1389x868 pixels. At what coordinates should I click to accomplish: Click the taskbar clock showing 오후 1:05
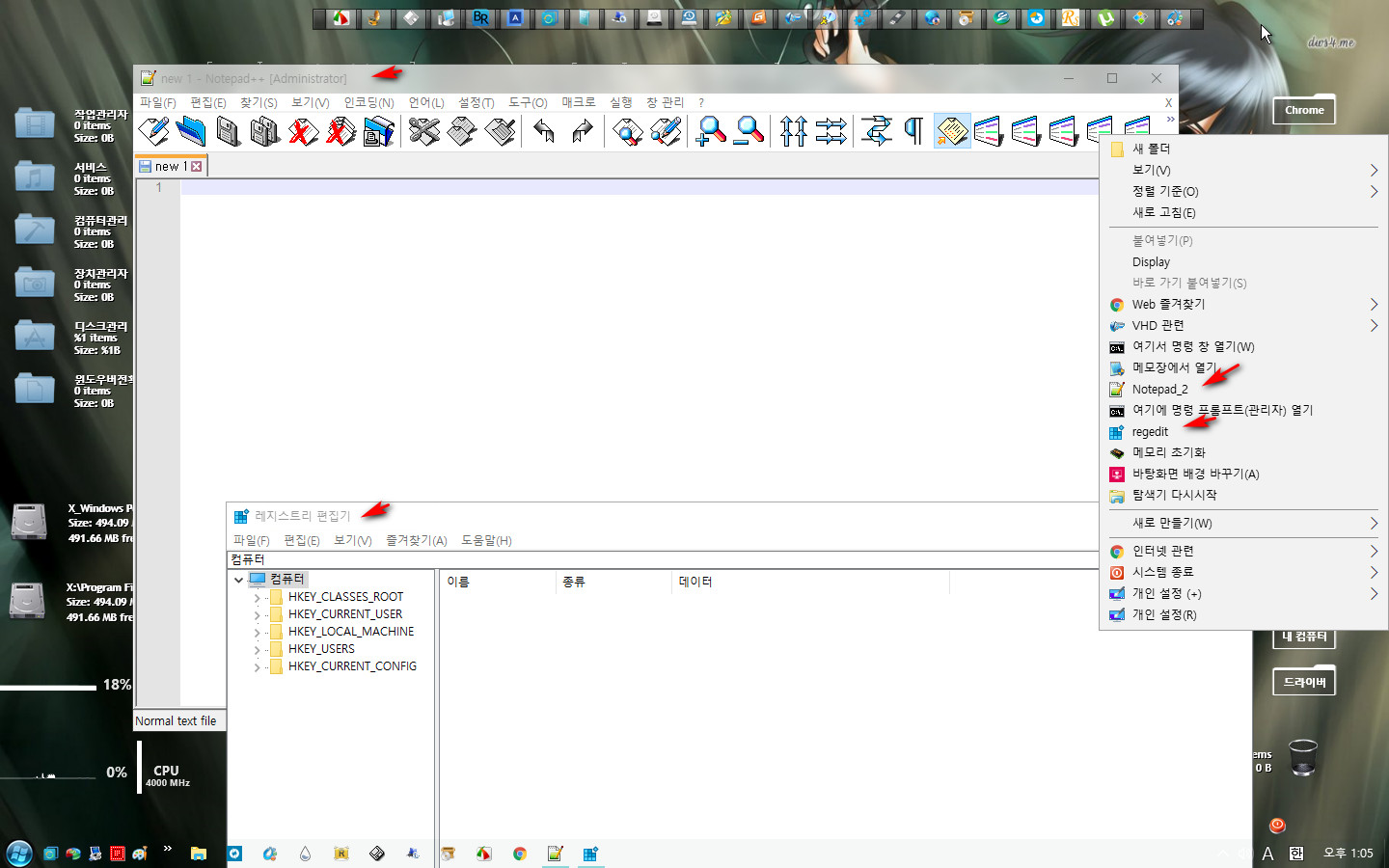tap(1348, 853)
